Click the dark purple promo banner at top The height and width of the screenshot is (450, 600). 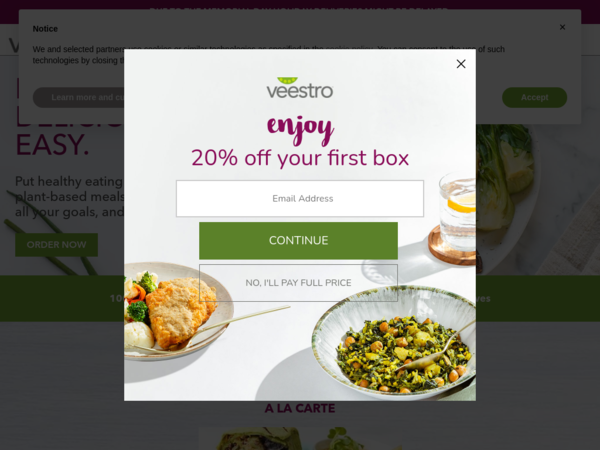pyautogui.click(x=300, y=5)
